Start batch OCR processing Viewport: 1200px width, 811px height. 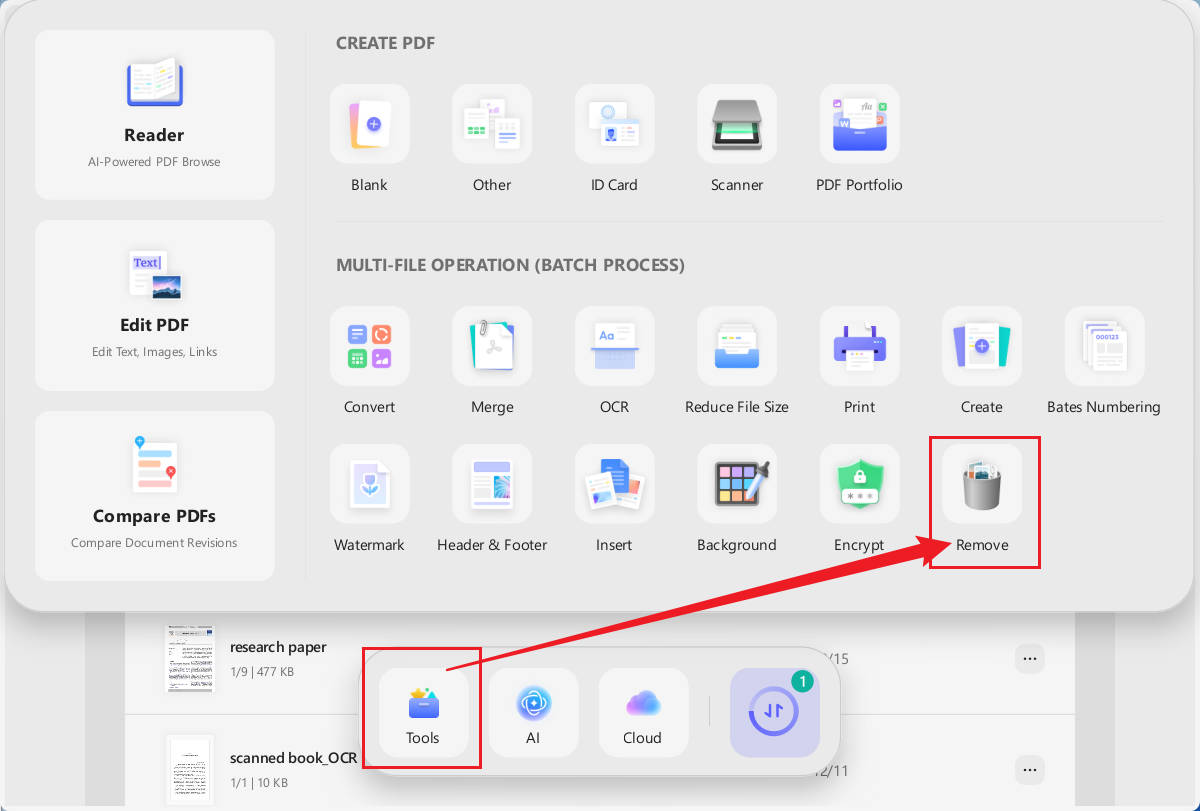(614, 346)
